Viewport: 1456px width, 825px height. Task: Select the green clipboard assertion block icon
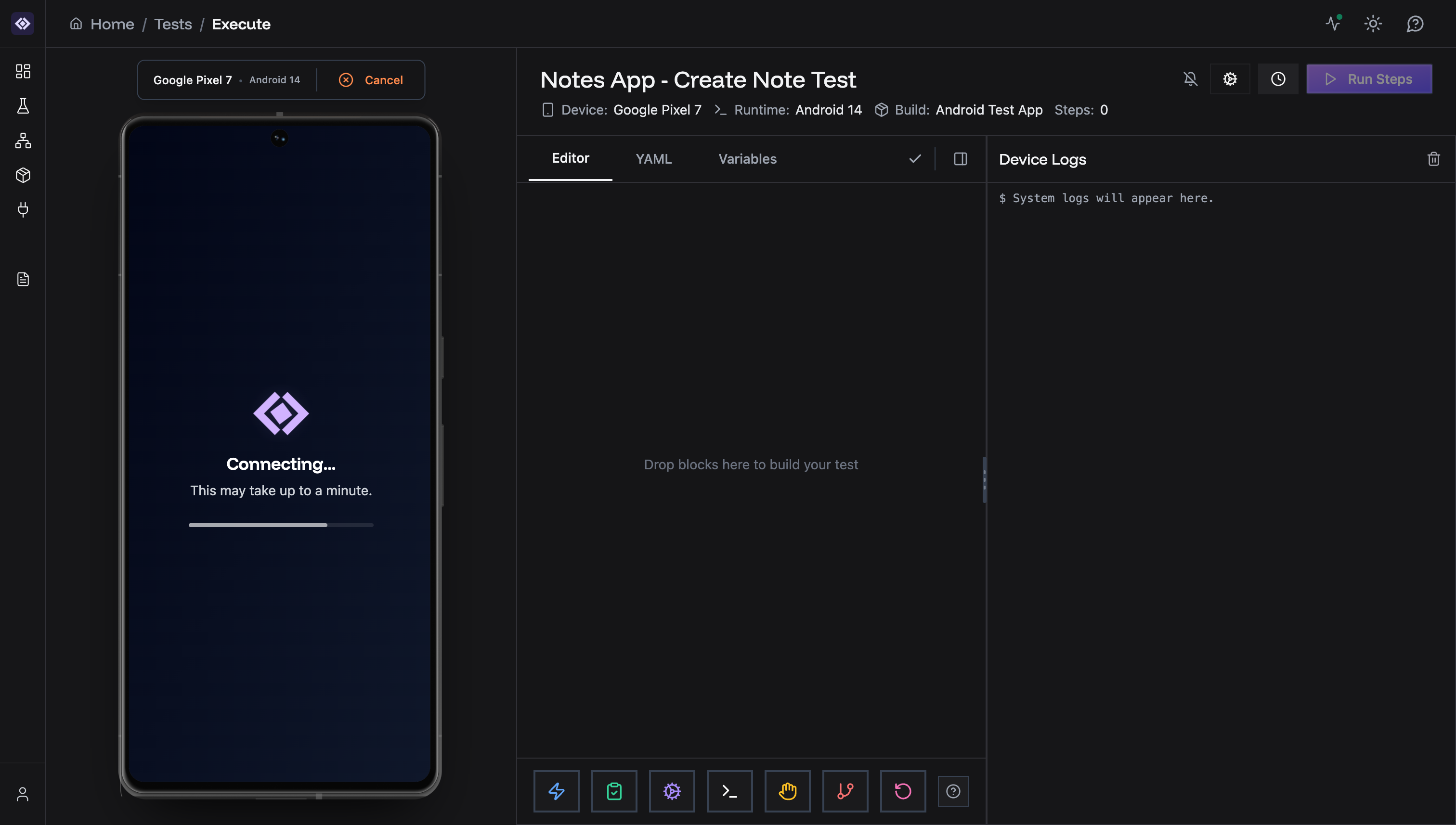pyautogui.click(x=614, y=791)
